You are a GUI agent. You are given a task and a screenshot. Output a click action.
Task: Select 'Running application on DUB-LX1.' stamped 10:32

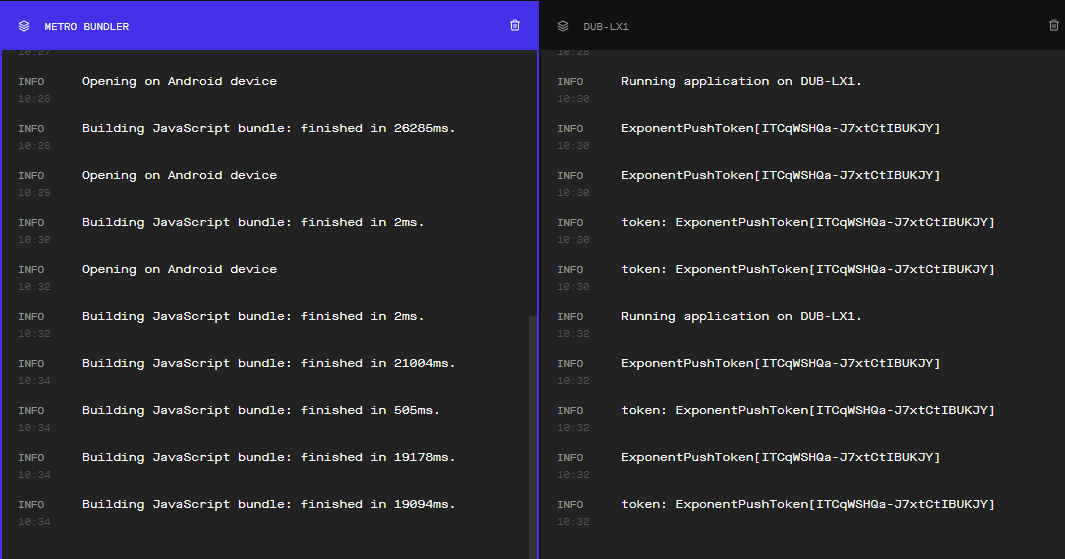point(741,316)
